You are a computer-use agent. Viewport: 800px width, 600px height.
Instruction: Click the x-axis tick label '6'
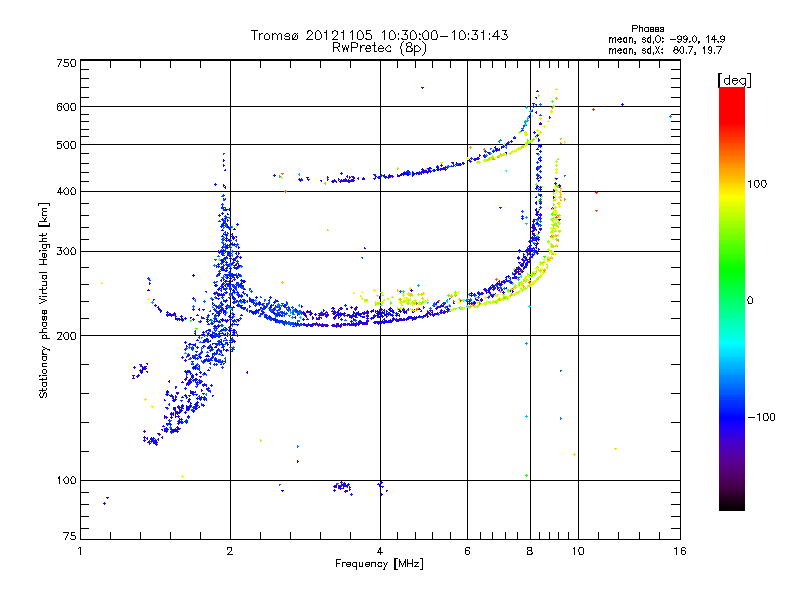tap(467, 551)
